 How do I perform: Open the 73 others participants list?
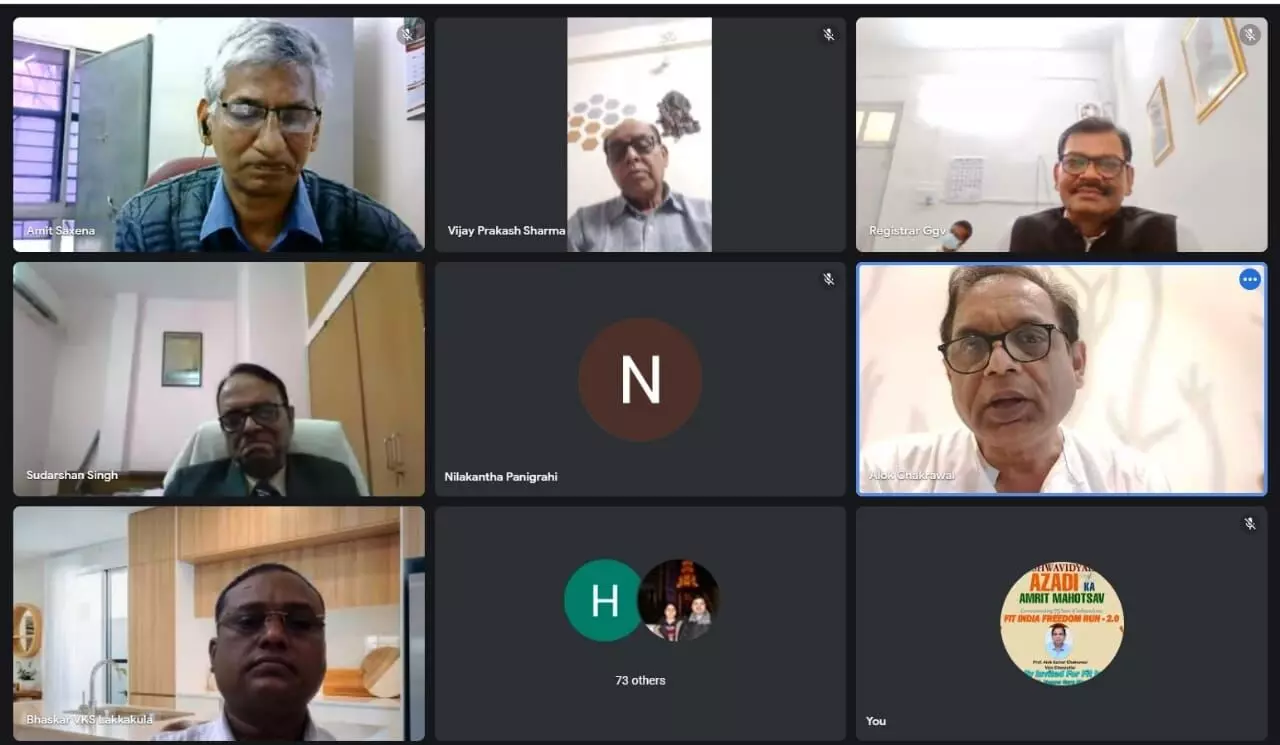pos(640,680)
